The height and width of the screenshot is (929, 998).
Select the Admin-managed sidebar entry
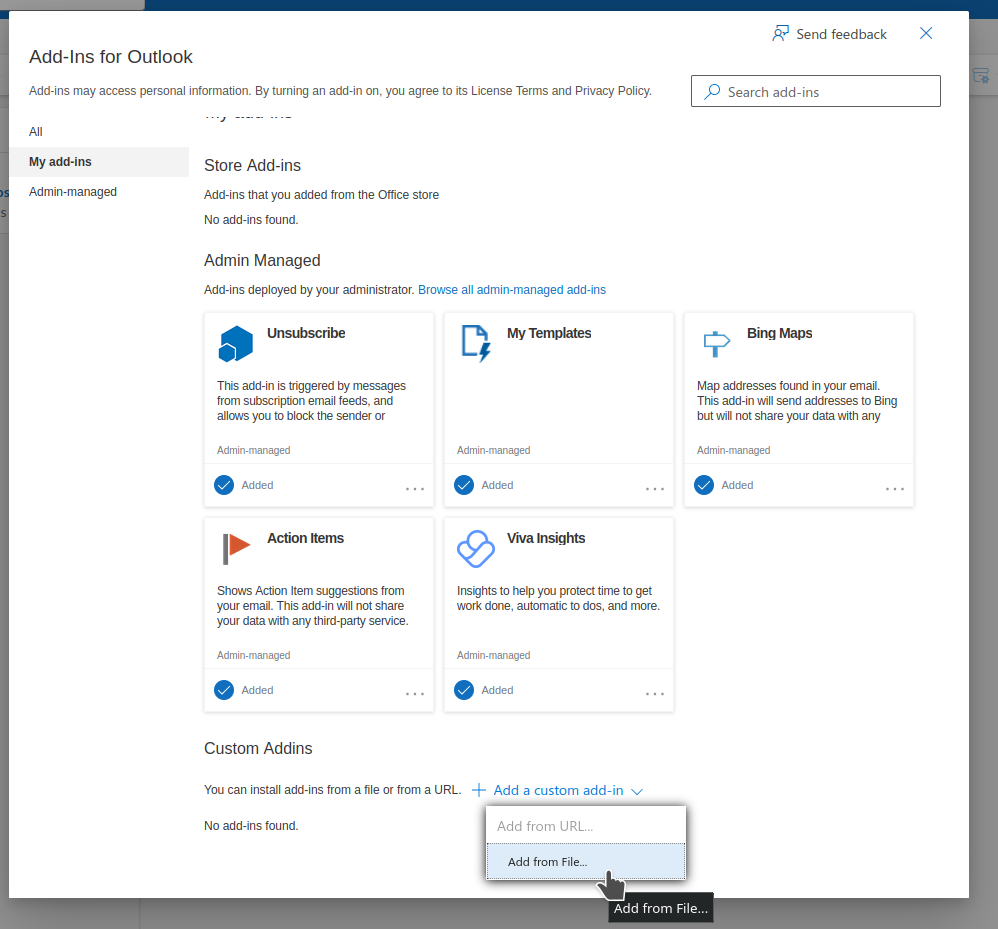[72, 191]
